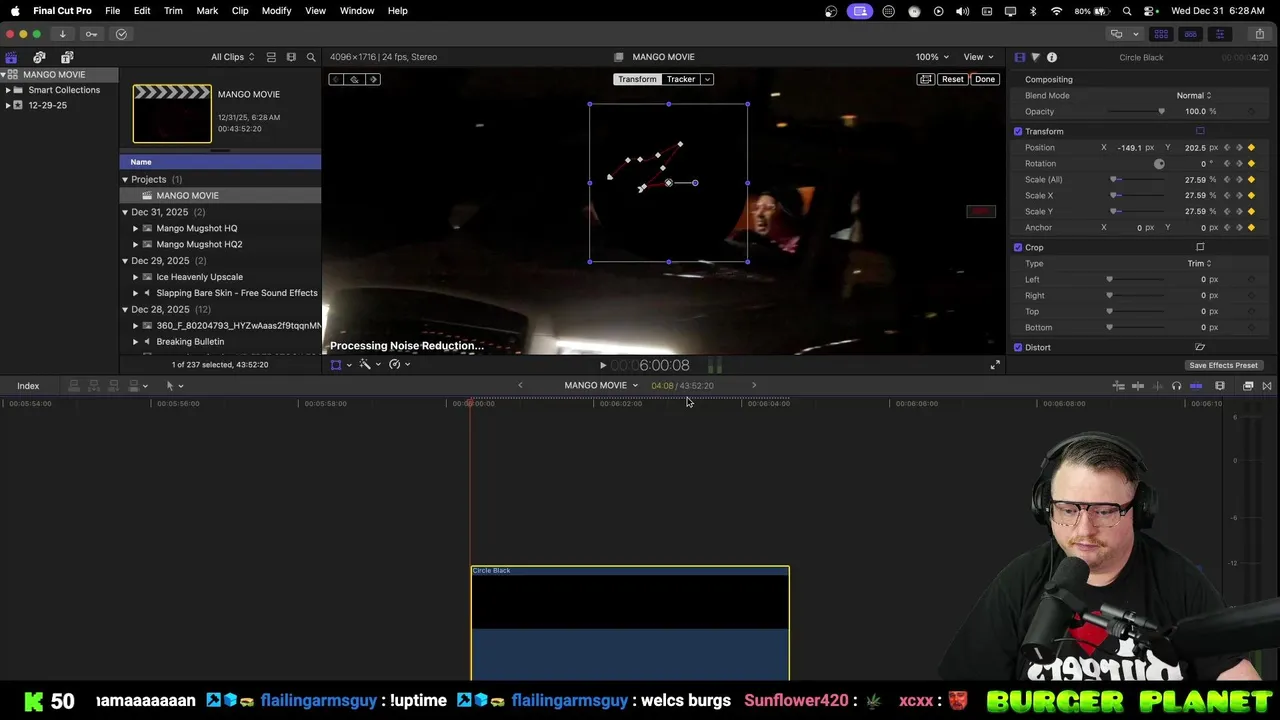Toggle Transform onscreen controls icon
1280x720 pixels.
tap(1200, 131)
